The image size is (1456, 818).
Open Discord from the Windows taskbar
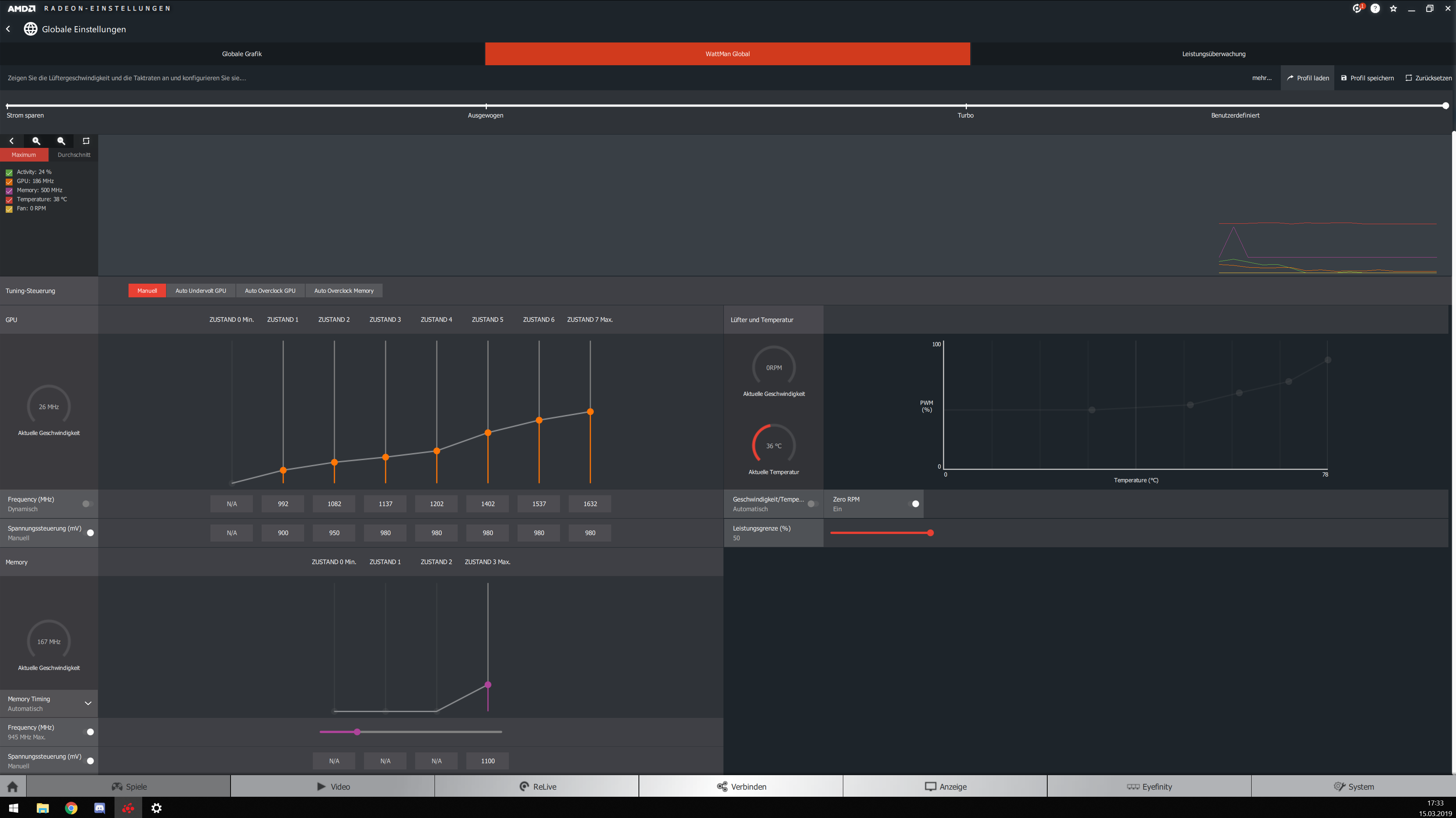pyautogui.click(x=99, y=808)
